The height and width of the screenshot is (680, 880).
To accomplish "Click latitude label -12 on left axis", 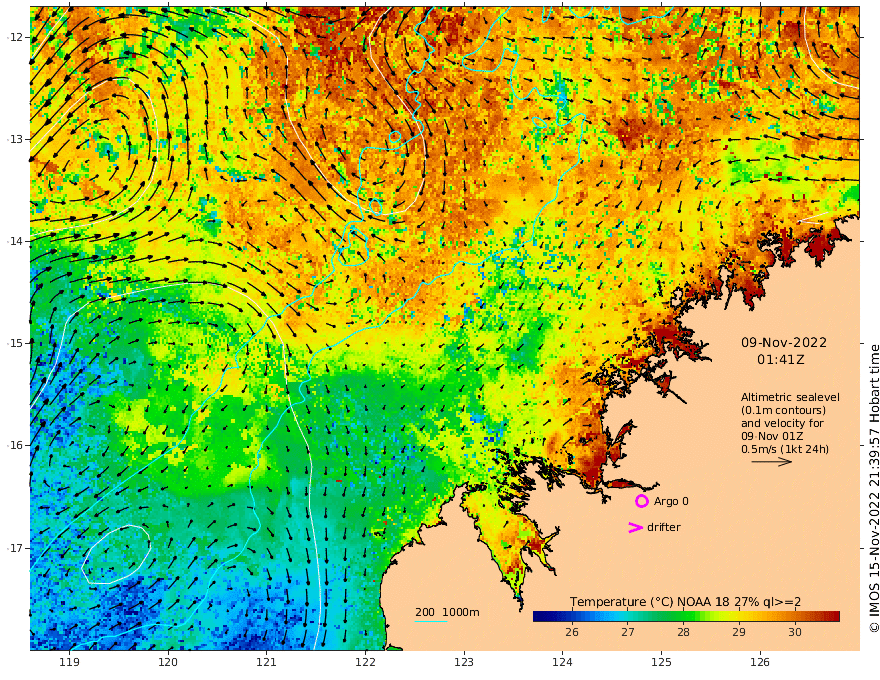I will [x=15, y=37].
